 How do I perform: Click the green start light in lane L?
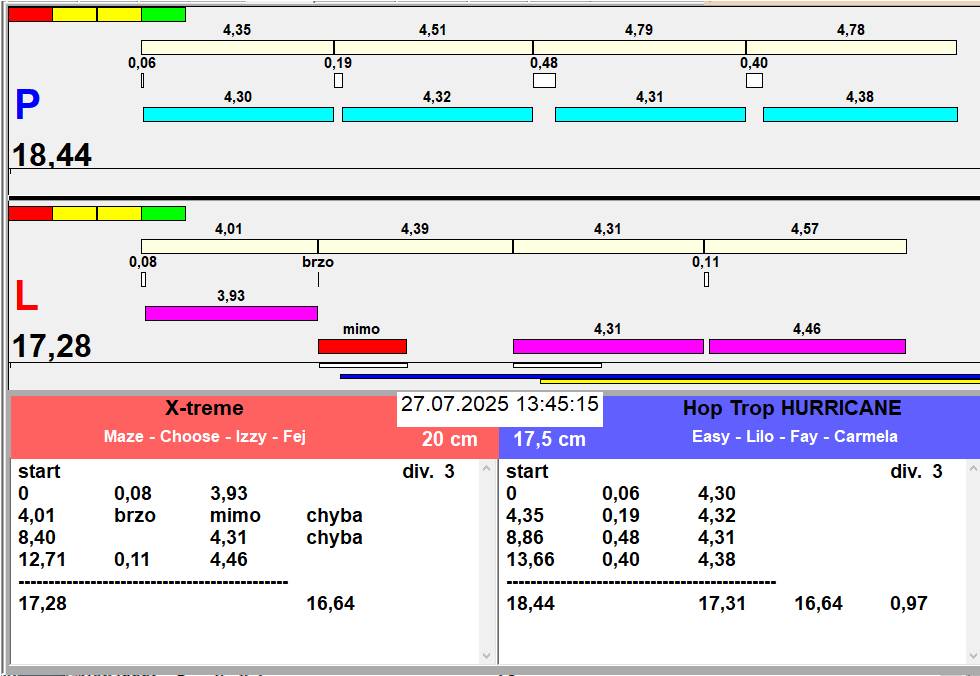pyautogui.click(x=163, y=213)
